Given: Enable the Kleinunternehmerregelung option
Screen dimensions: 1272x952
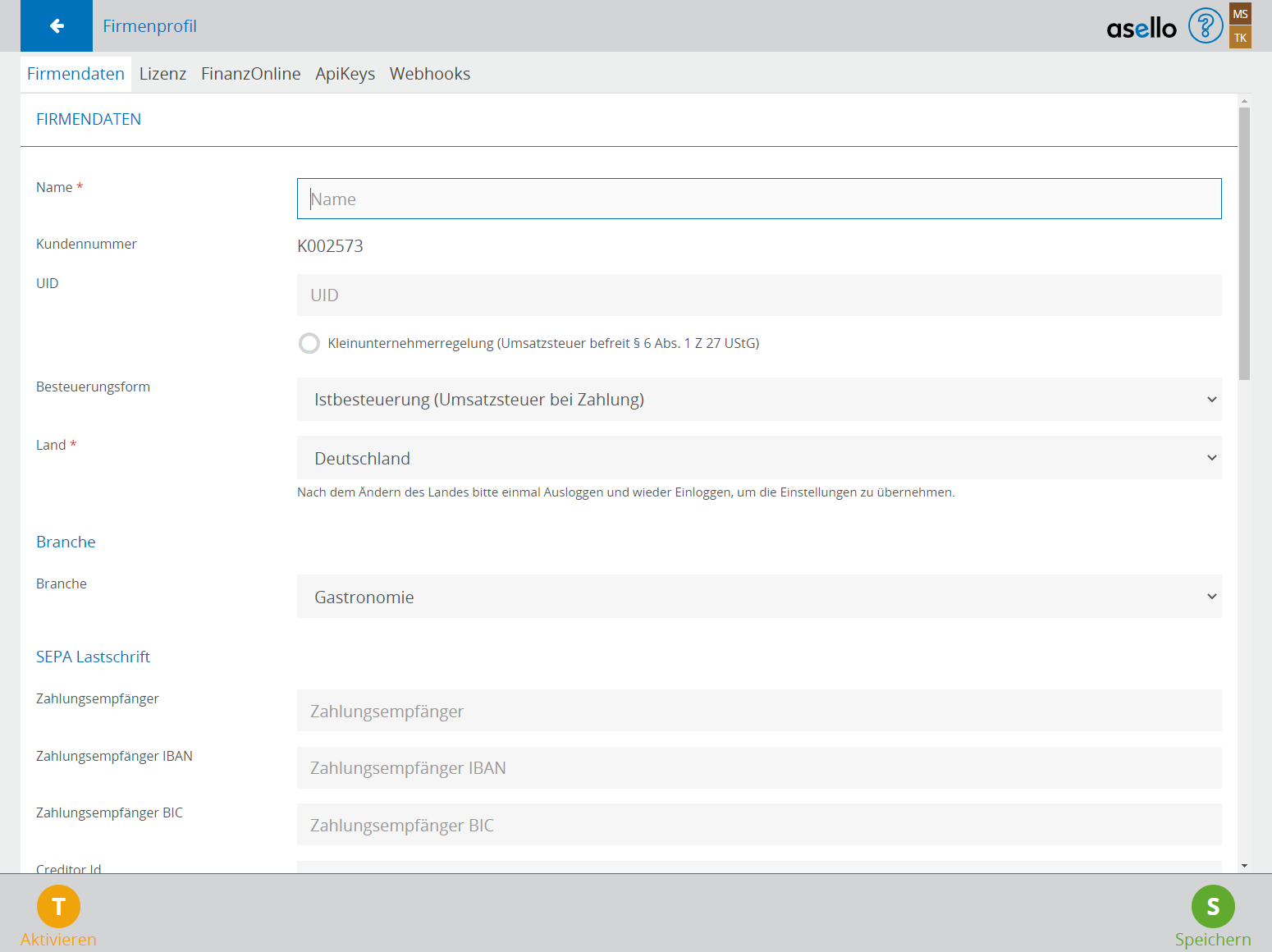Looking at the screenshot, I should (309, 343).
